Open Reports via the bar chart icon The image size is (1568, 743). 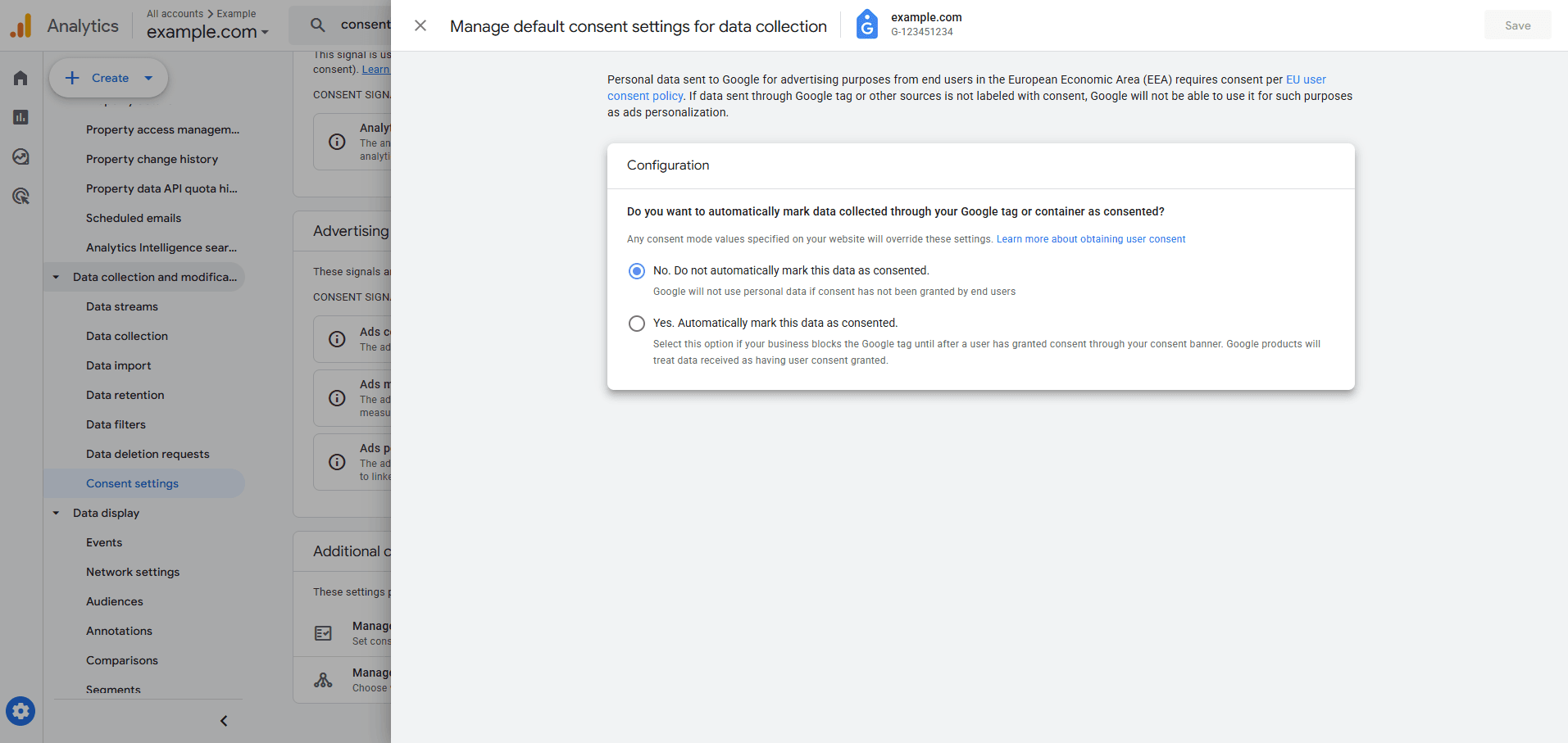coord(20,117)
